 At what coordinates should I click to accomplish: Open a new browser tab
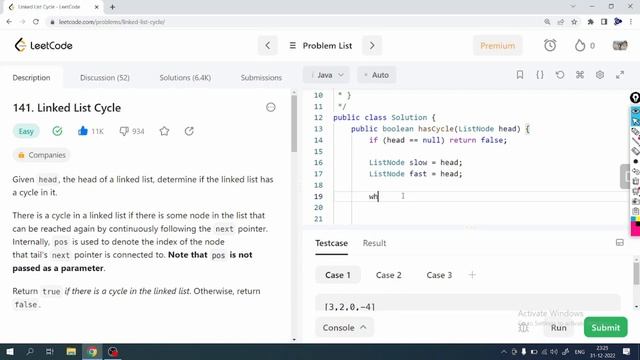(112, 7)
